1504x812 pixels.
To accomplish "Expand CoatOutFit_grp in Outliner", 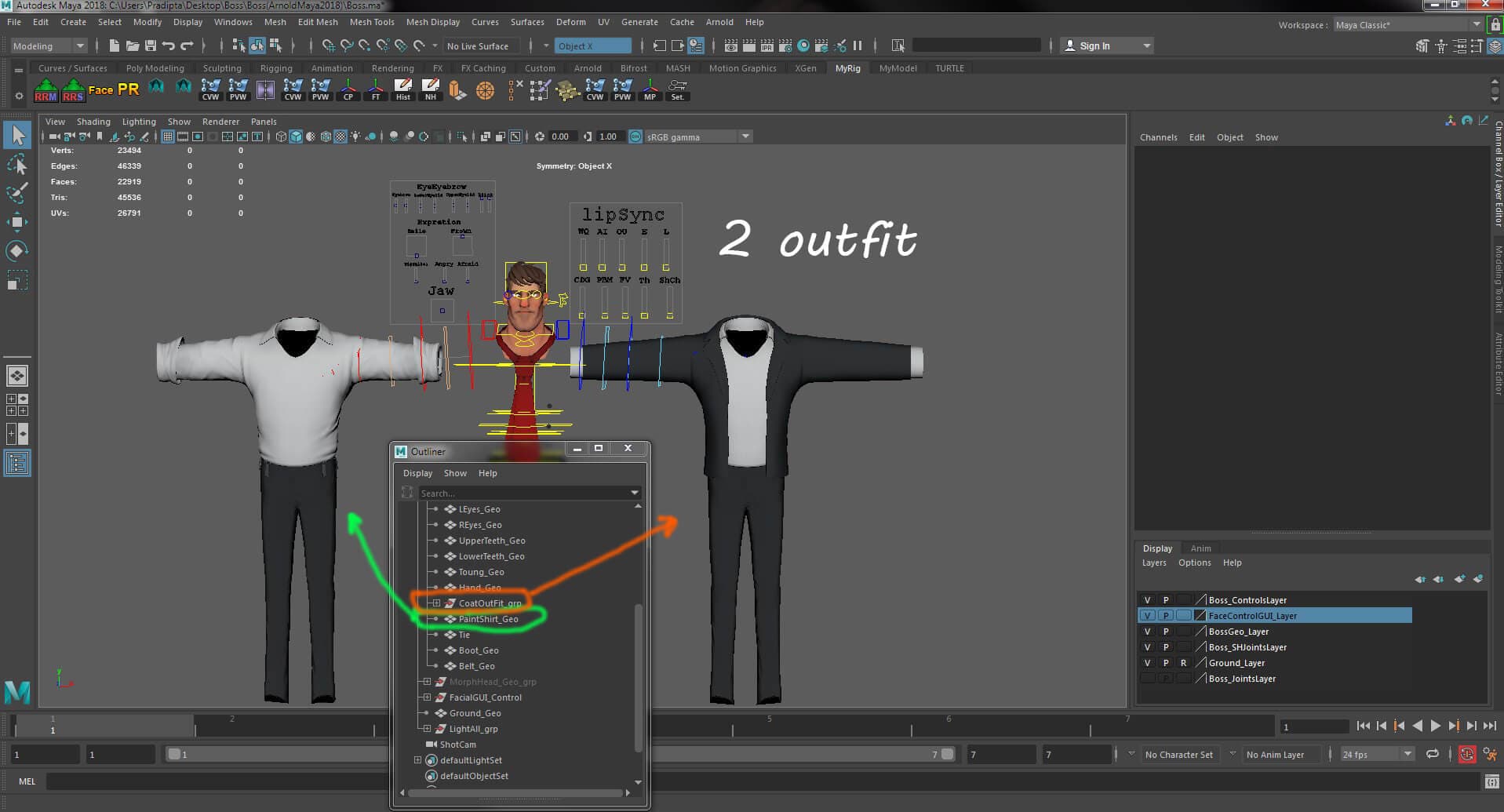I will (x=436, y=603).
